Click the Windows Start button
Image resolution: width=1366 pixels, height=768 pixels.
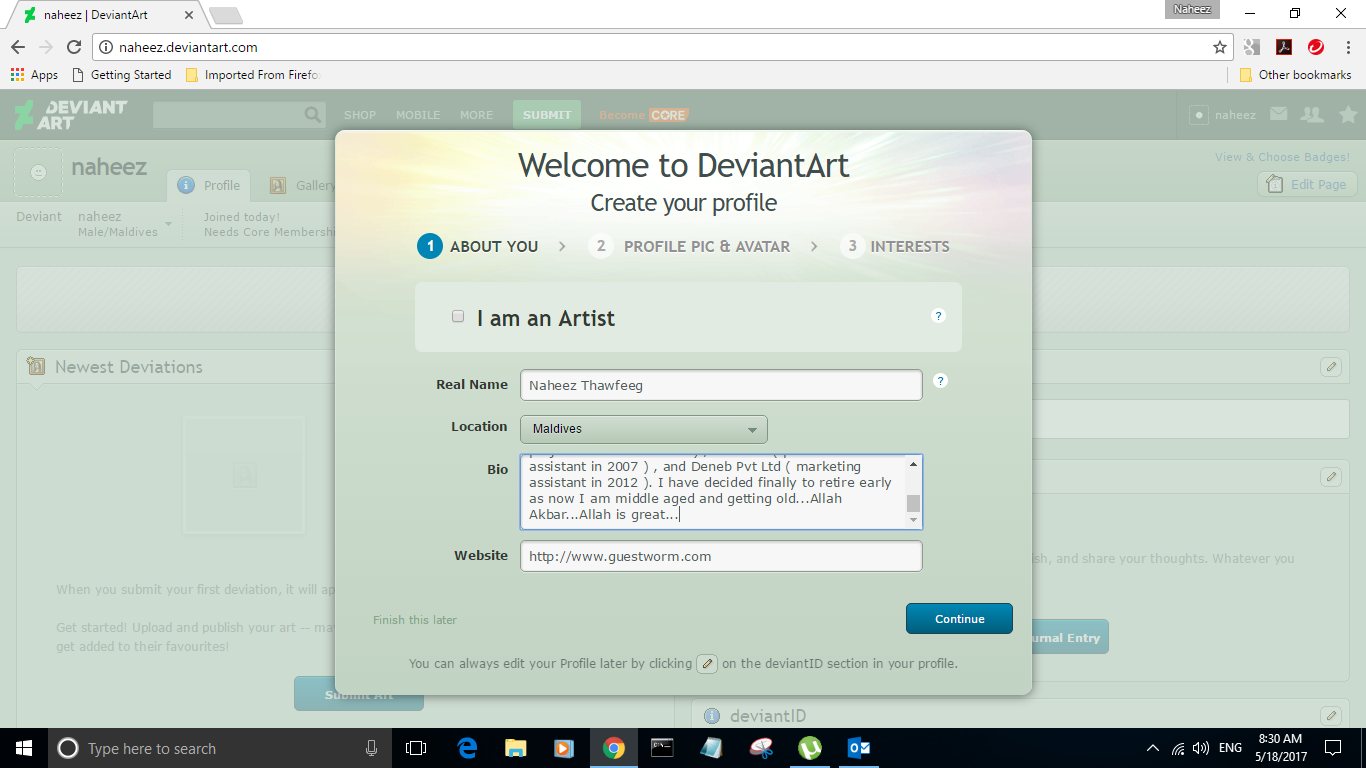pos(24,748)
